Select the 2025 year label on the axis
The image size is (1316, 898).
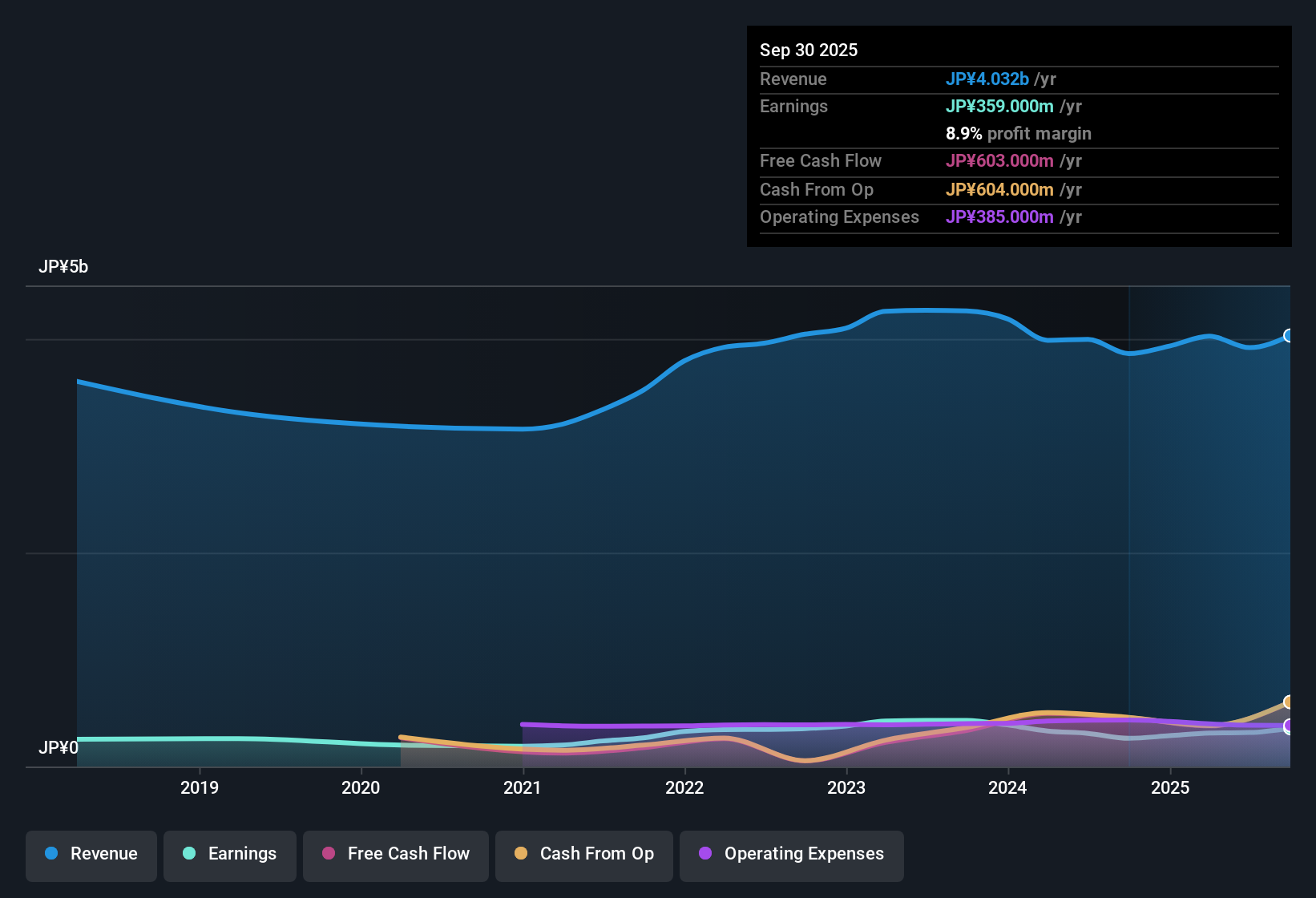[x=1170, y=788]
